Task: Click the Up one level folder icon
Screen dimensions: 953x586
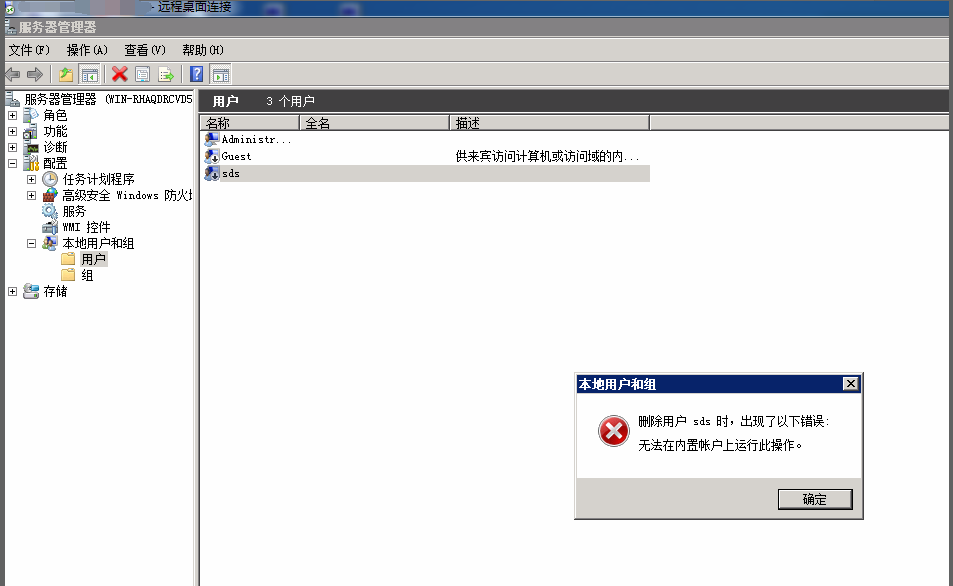Action: (66, 74)
